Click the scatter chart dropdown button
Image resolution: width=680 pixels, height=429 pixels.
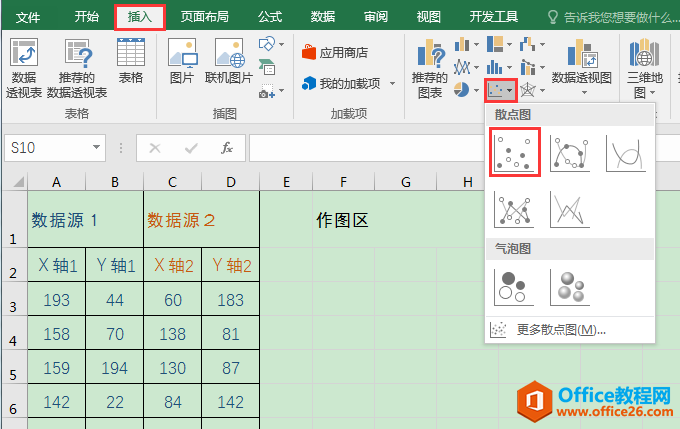coord(500,90)
